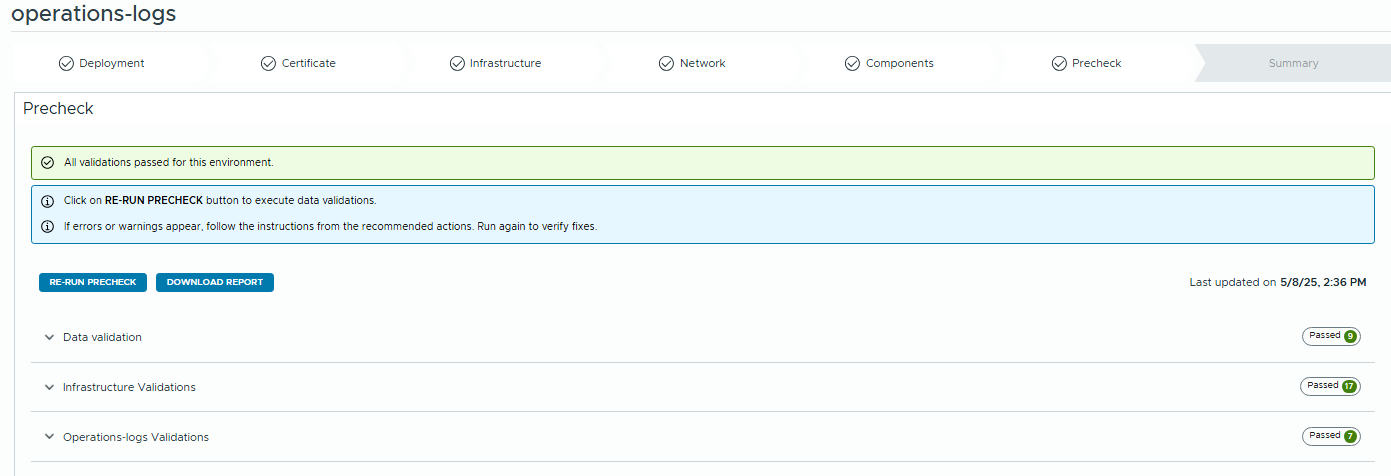Download the precheck report
The image size is (1391, 476).
[x=214, y=282]
